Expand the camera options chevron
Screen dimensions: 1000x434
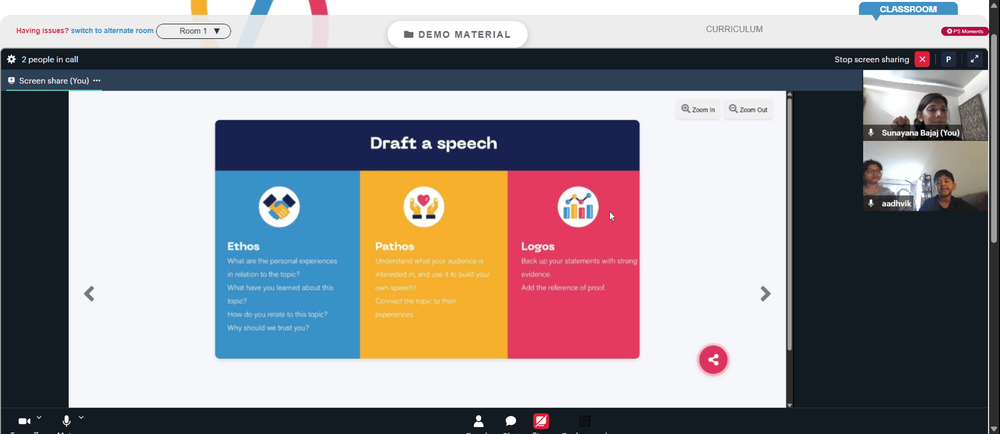39,417
